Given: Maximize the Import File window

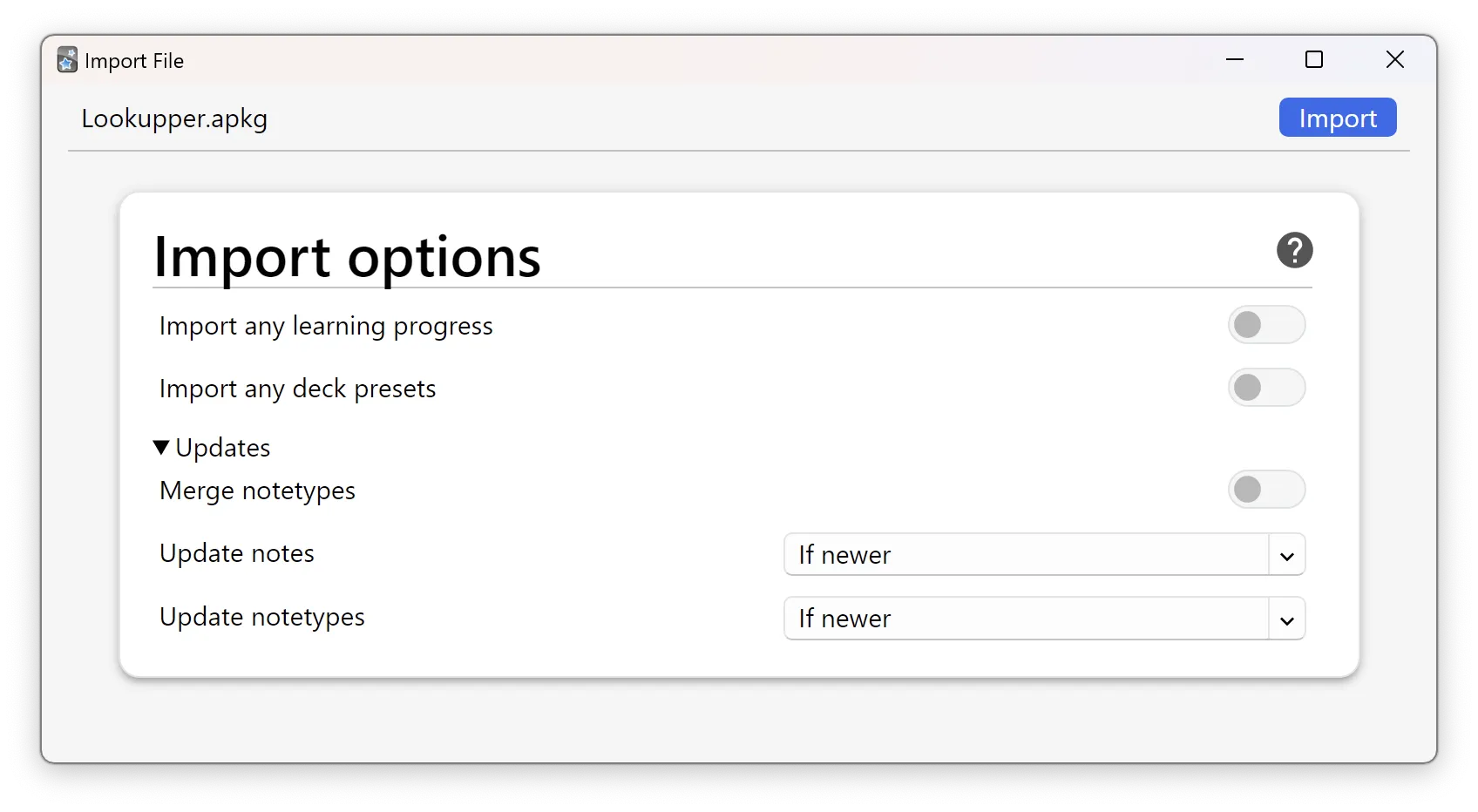Looking at the screenshot, I should pos(1314,60).
